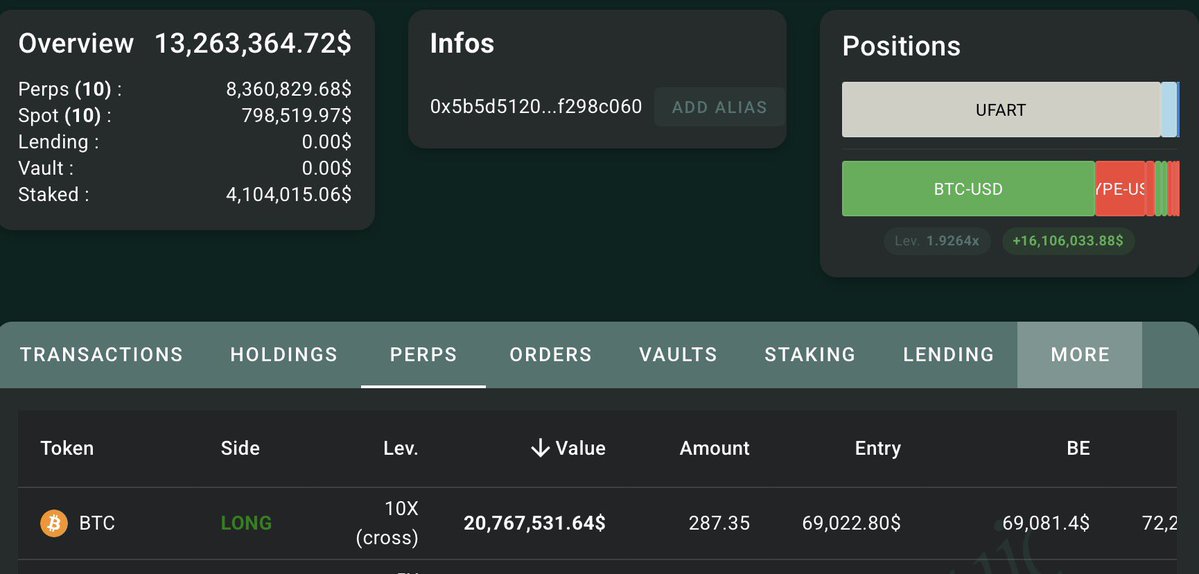The width and height of the screenshot is (1199, 574).
Task: Sort table by Entry column header
Action: pyautogui.click(x=877, y=448)
